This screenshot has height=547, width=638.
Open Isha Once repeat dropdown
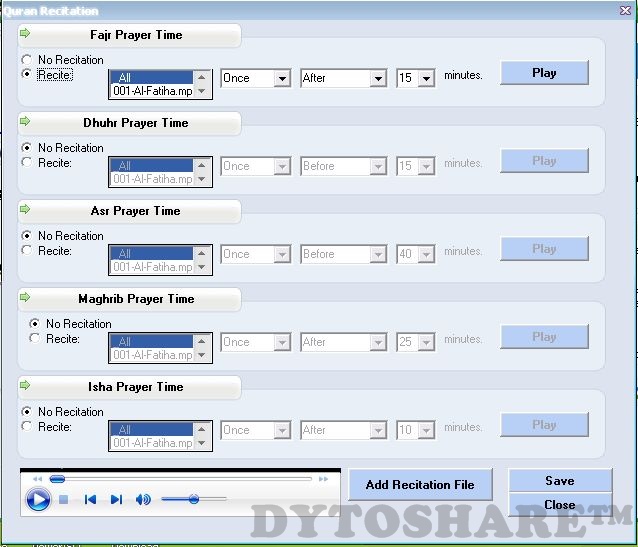[x=256, y=429]
